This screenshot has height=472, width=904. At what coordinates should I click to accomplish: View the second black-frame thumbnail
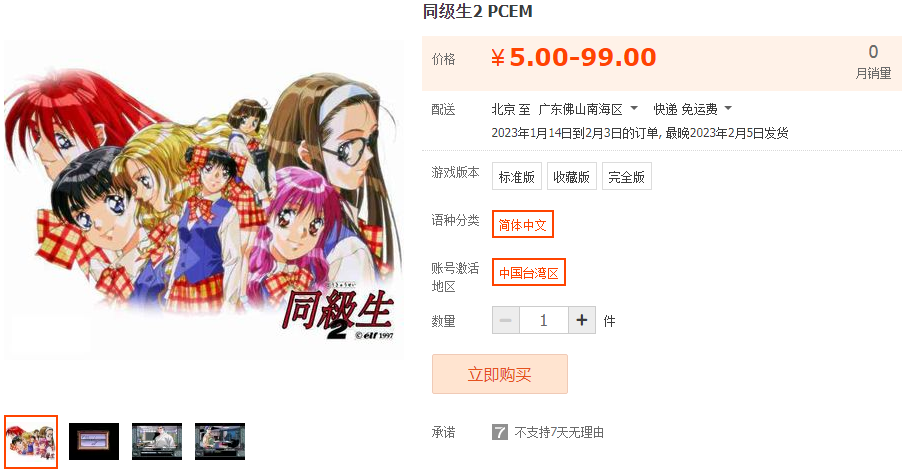tap(94, 441)
